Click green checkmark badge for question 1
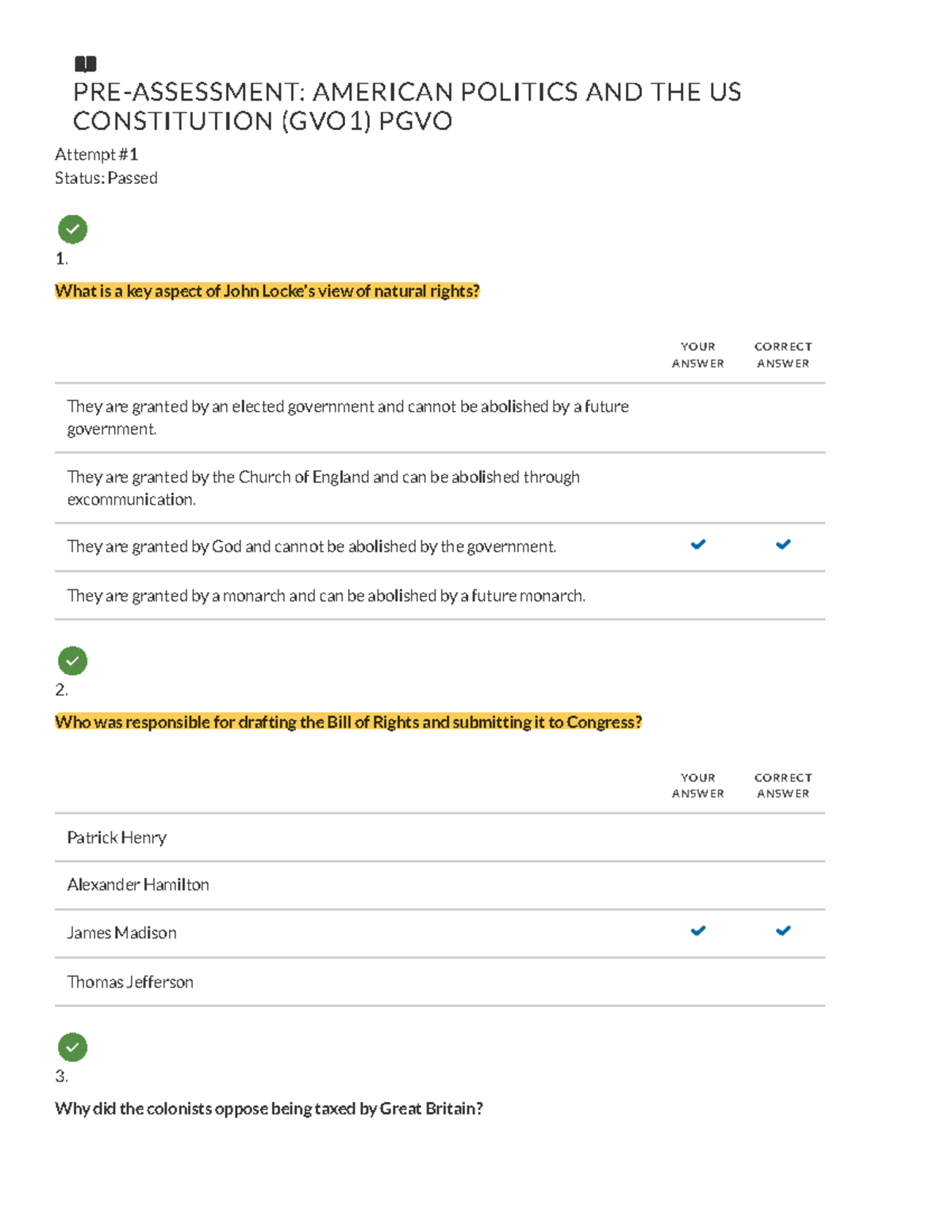 pyautogui.click(x=72, y=229)
